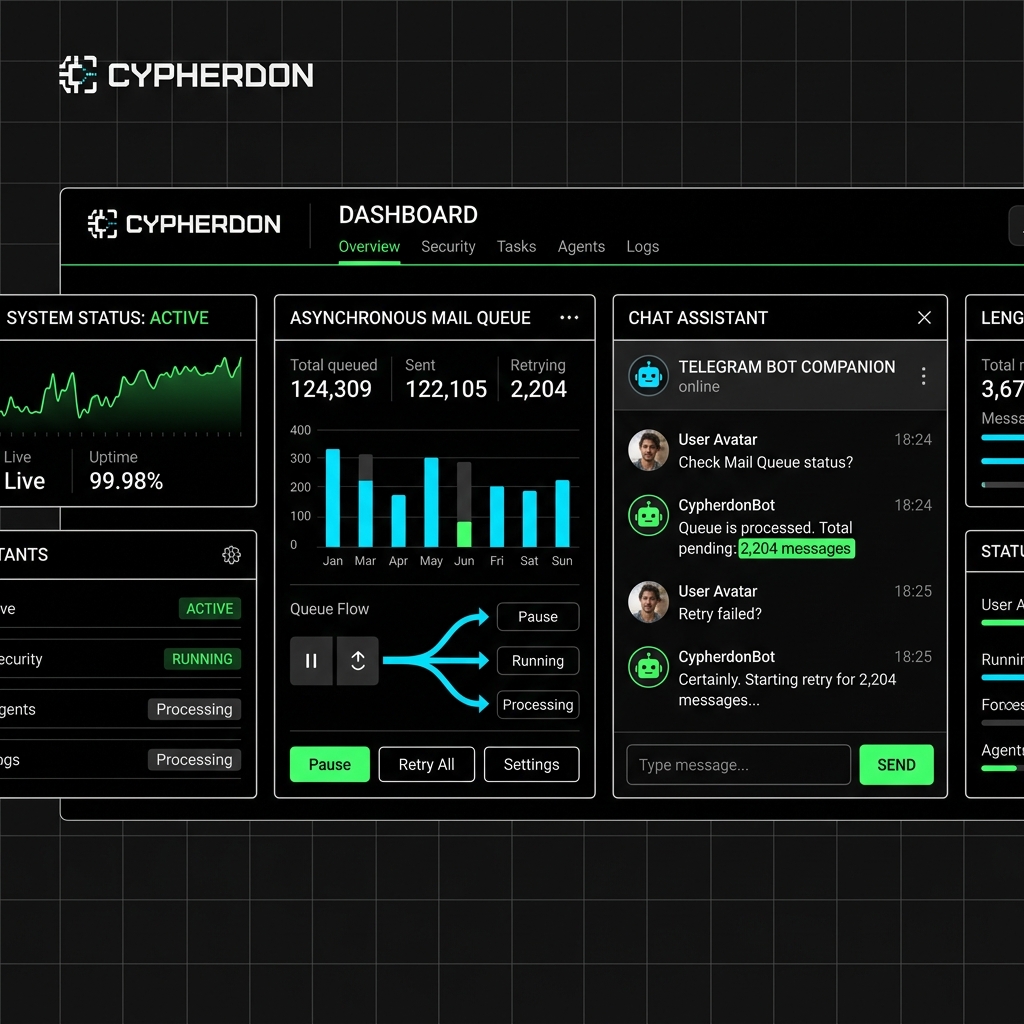This screenshot has height=1024, width=1024.
Task: Select the Running node in Queue Flow
Action: (538, 660)
